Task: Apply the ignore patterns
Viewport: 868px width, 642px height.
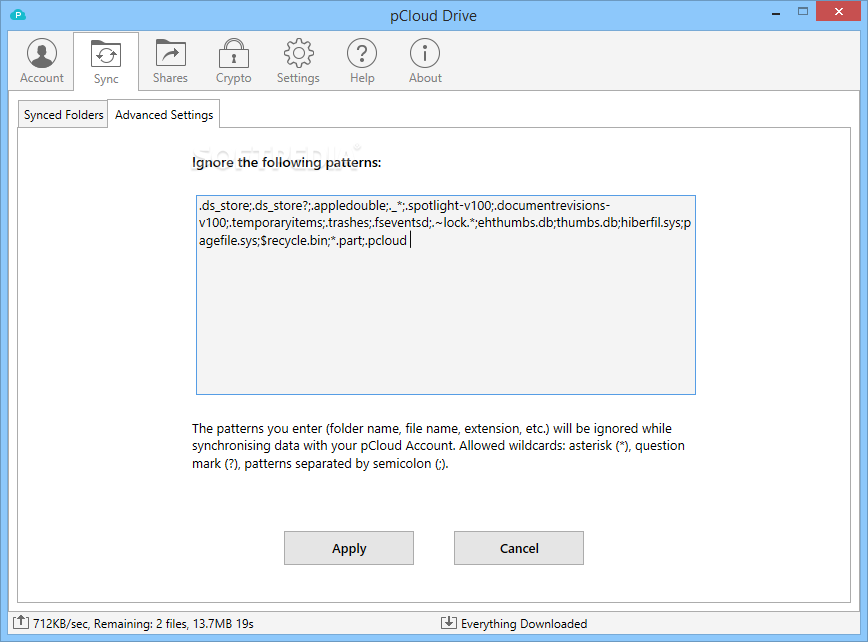Action: click(349, 548)
